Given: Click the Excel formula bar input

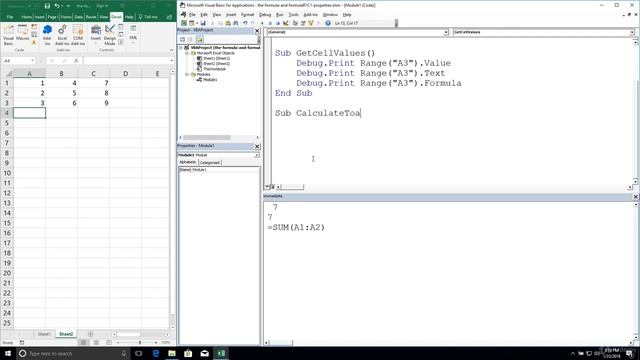Looking at the screenshot, I should tap(127, 60).
